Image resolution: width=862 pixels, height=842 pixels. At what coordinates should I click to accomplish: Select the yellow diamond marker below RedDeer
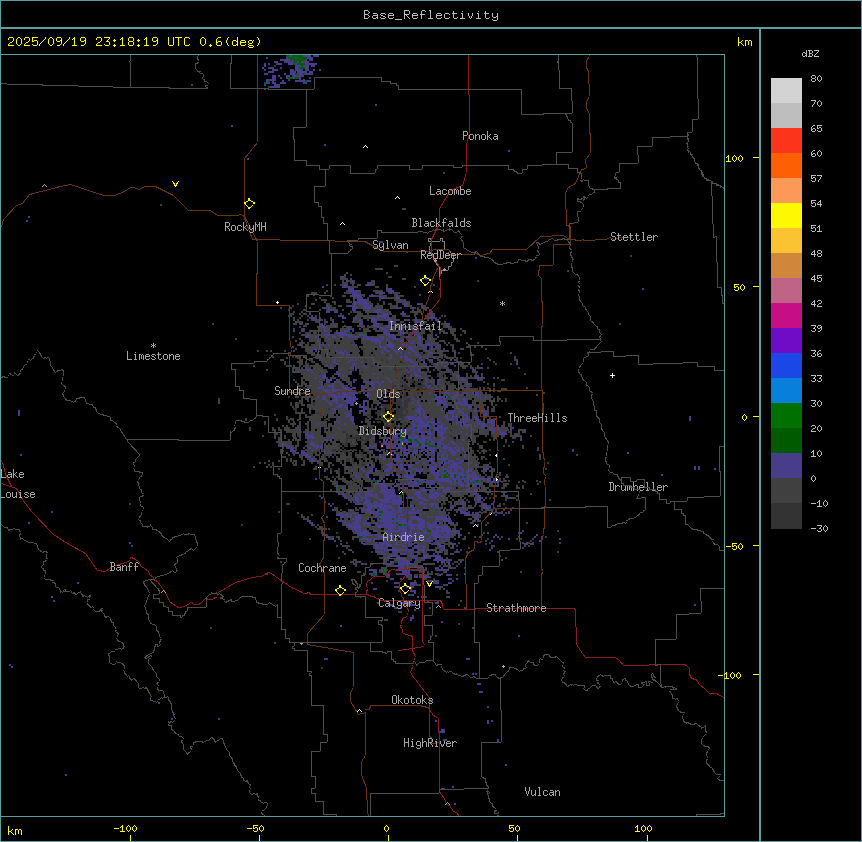coord(426,281)
